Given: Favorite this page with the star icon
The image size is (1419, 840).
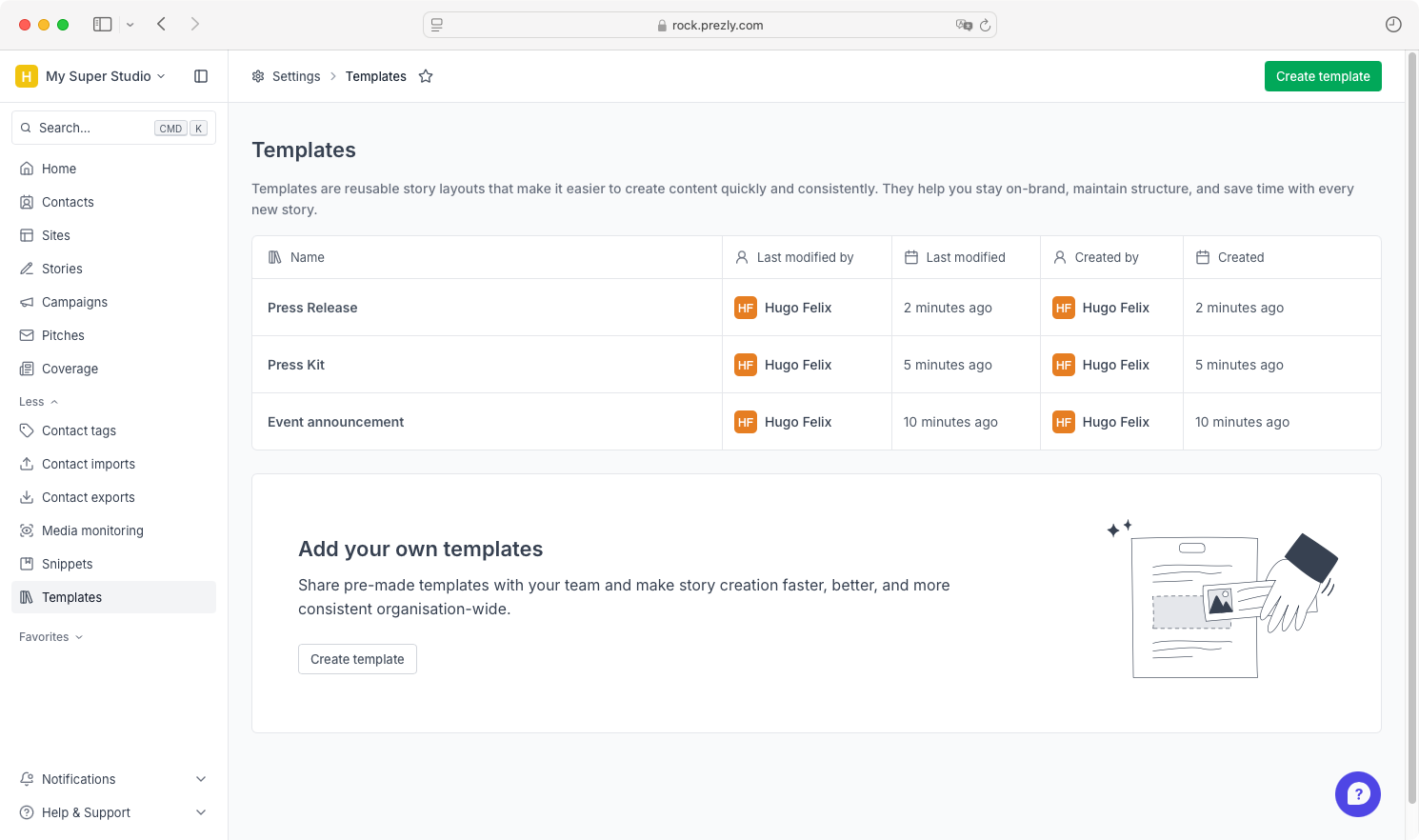Looking at the screenshot, I should point(426,76).
